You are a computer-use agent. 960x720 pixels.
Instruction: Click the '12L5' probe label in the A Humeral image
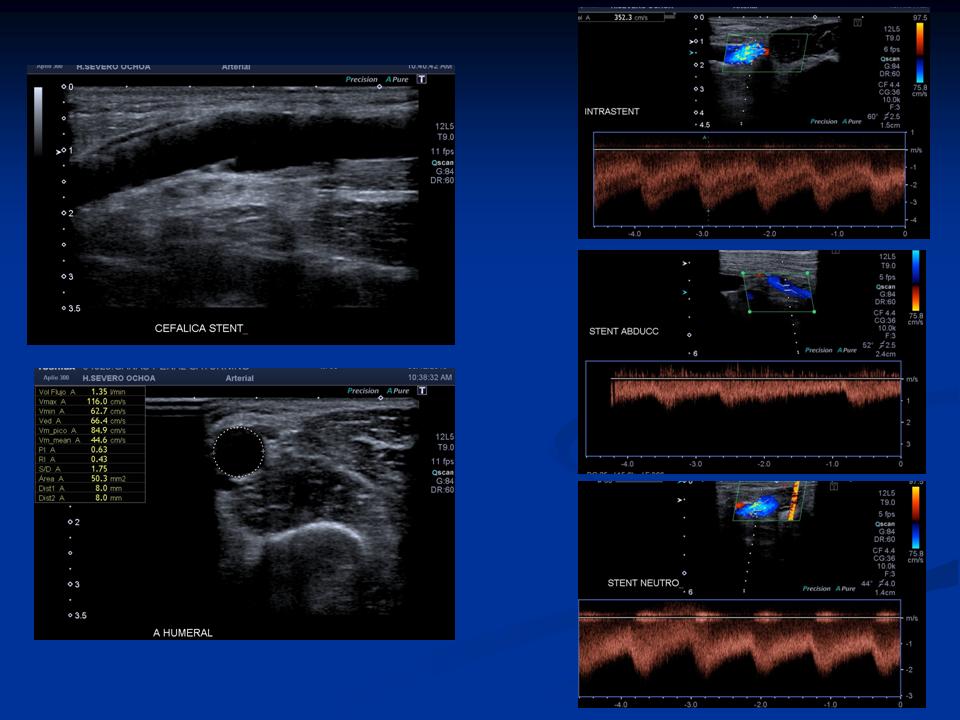point(444,437)
